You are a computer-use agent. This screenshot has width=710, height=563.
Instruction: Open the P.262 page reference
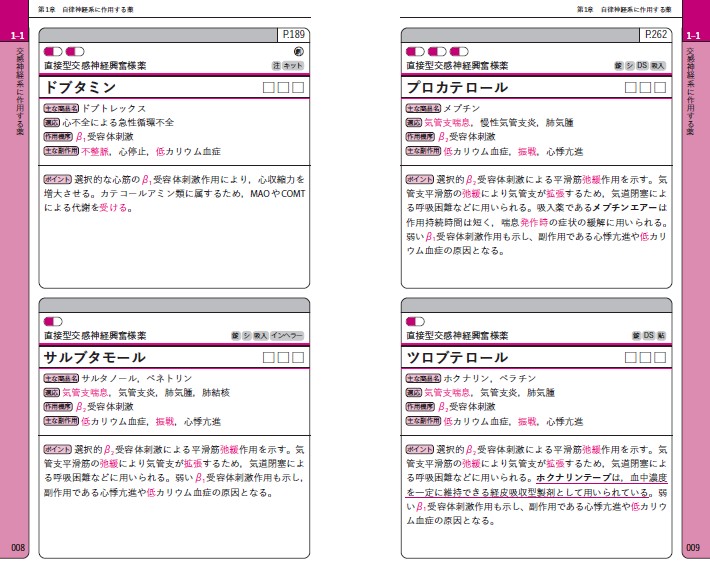click(655, 34)
